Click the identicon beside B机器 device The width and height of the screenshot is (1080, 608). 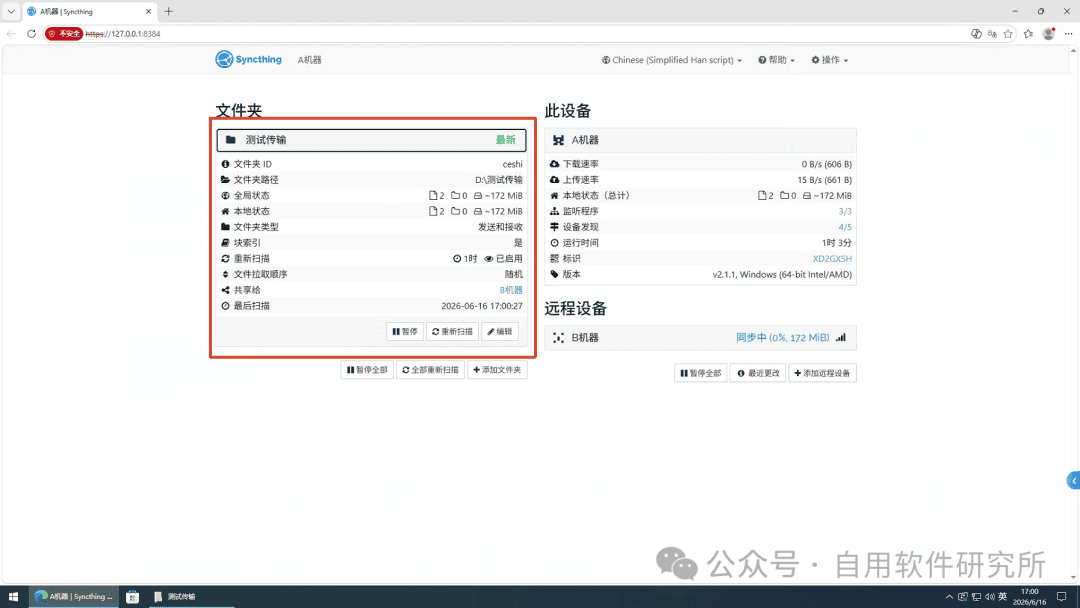(x=559, y=337)
